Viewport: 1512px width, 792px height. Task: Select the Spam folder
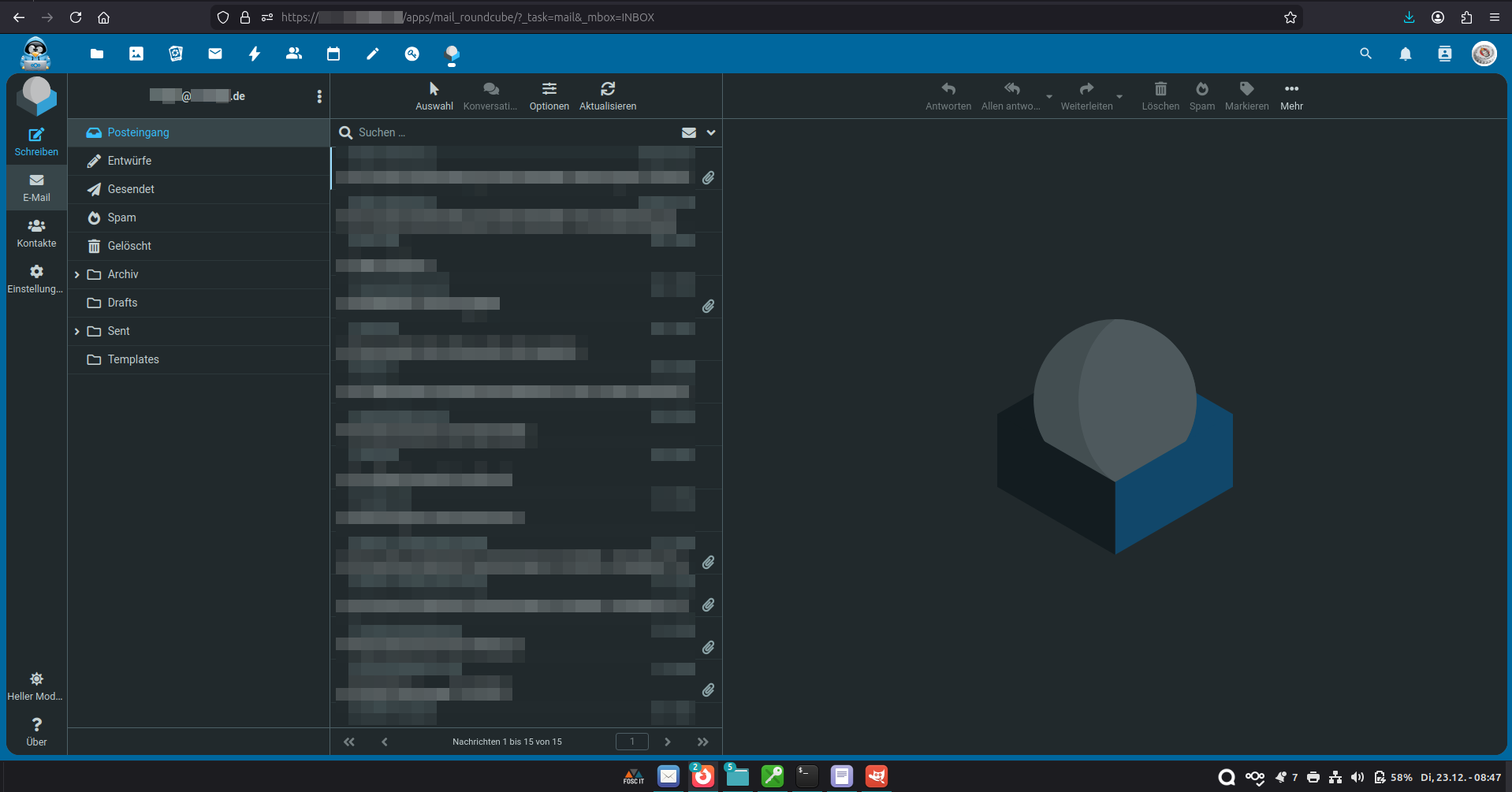(121, 218)
